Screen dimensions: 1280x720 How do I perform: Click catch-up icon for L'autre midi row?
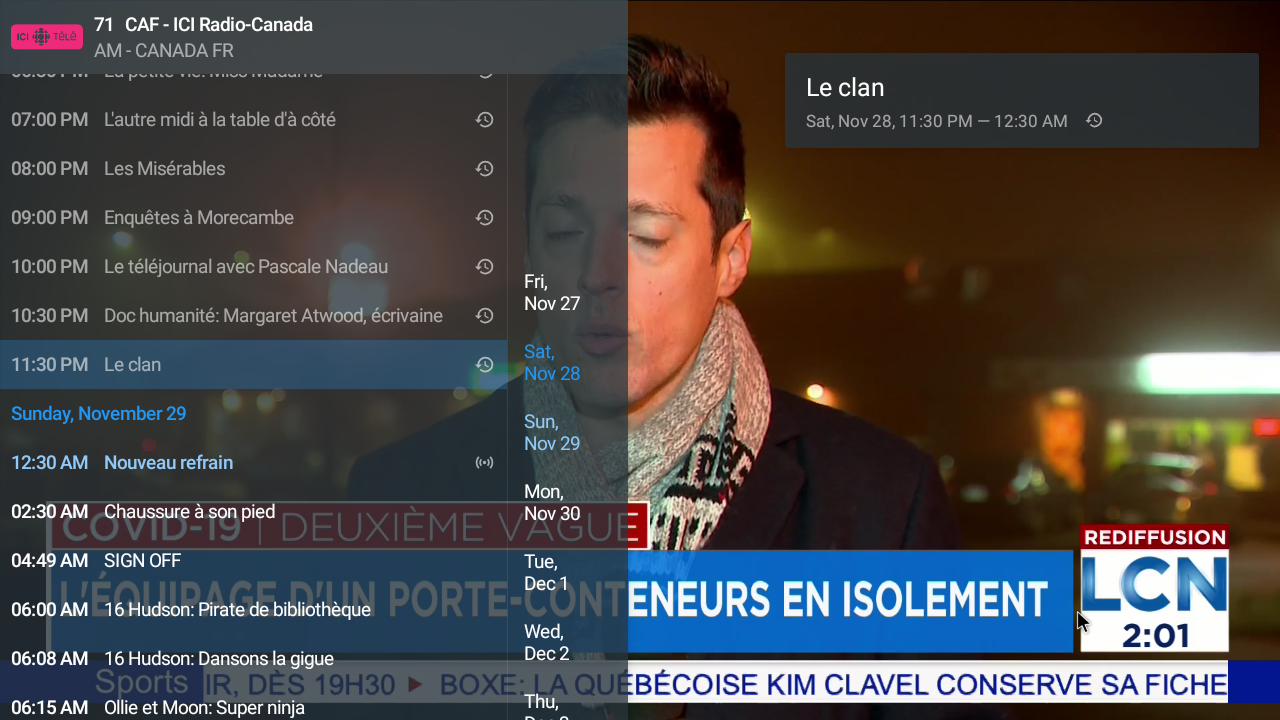pyautogui.click(x=484, y=120)
